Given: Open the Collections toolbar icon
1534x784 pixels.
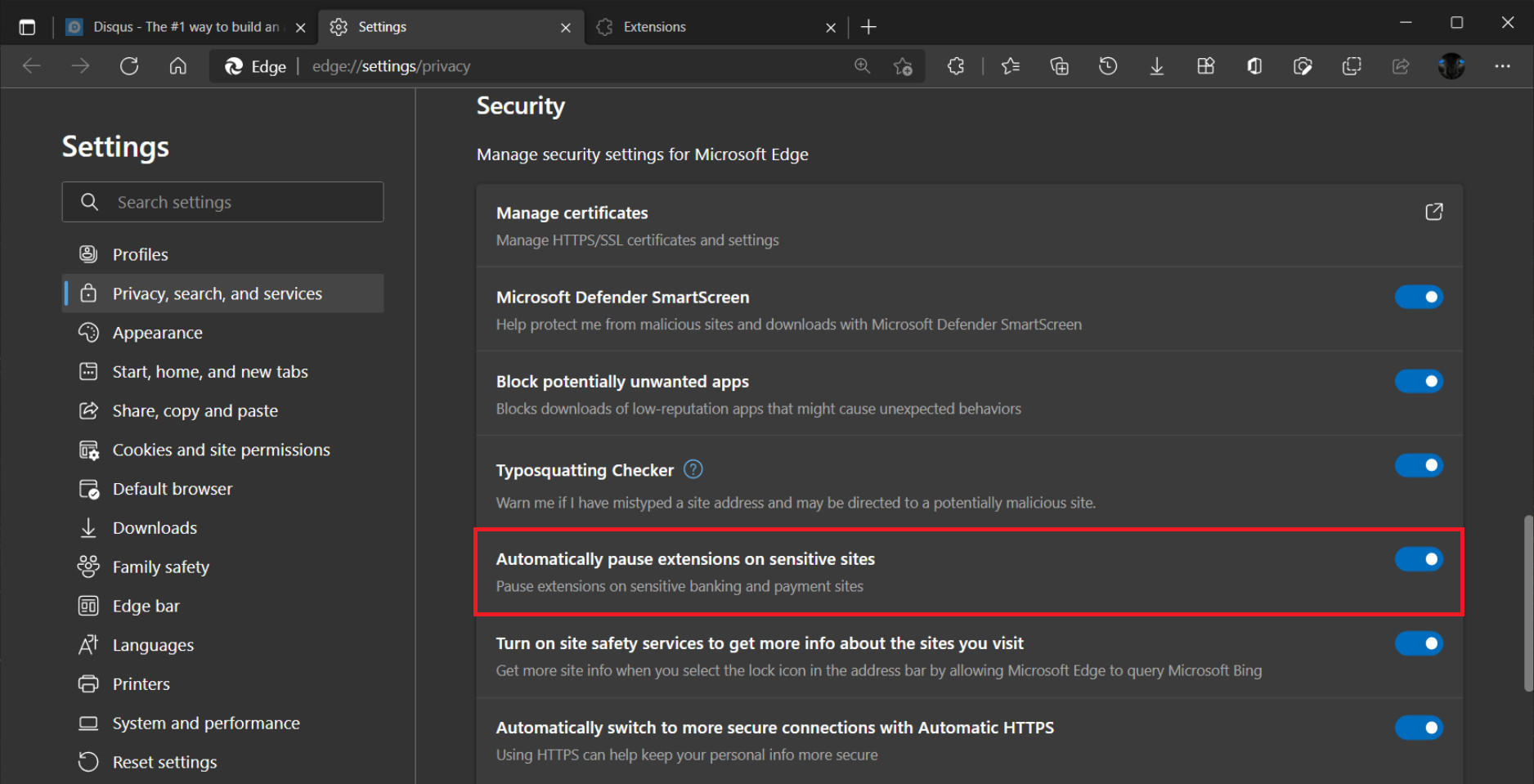Looking at the screenshot, I should point(1059,66).
